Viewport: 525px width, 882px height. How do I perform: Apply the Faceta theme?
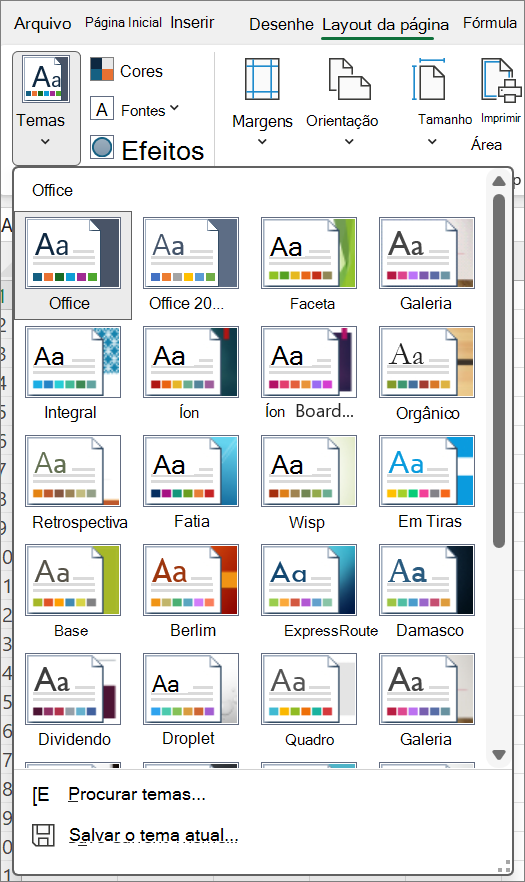click(x=309, y=253)
